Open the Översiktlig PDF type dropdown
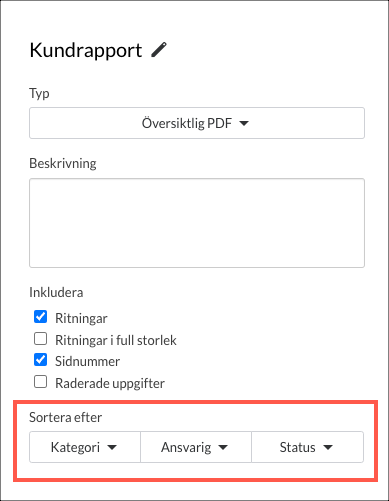Image resolution: width=389 pixels, height=501 pixels. (x=197, y=123)
